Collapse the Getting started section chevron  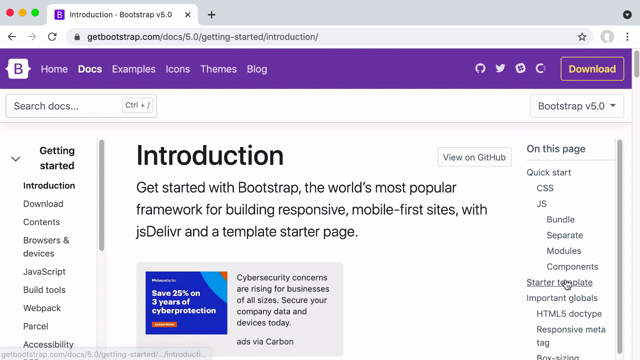(16, 159)
